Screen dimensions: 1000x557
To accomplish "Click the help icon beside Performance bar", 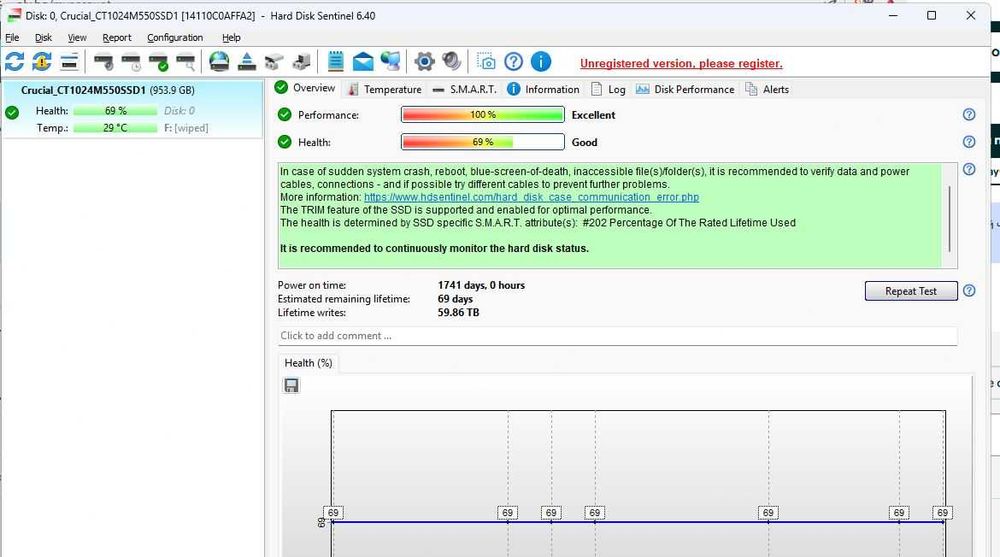I will [x=969, y=115].
